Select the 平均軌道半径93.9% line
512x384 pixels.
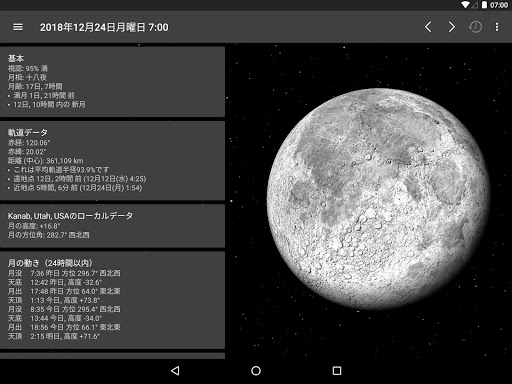pos(61,170)
